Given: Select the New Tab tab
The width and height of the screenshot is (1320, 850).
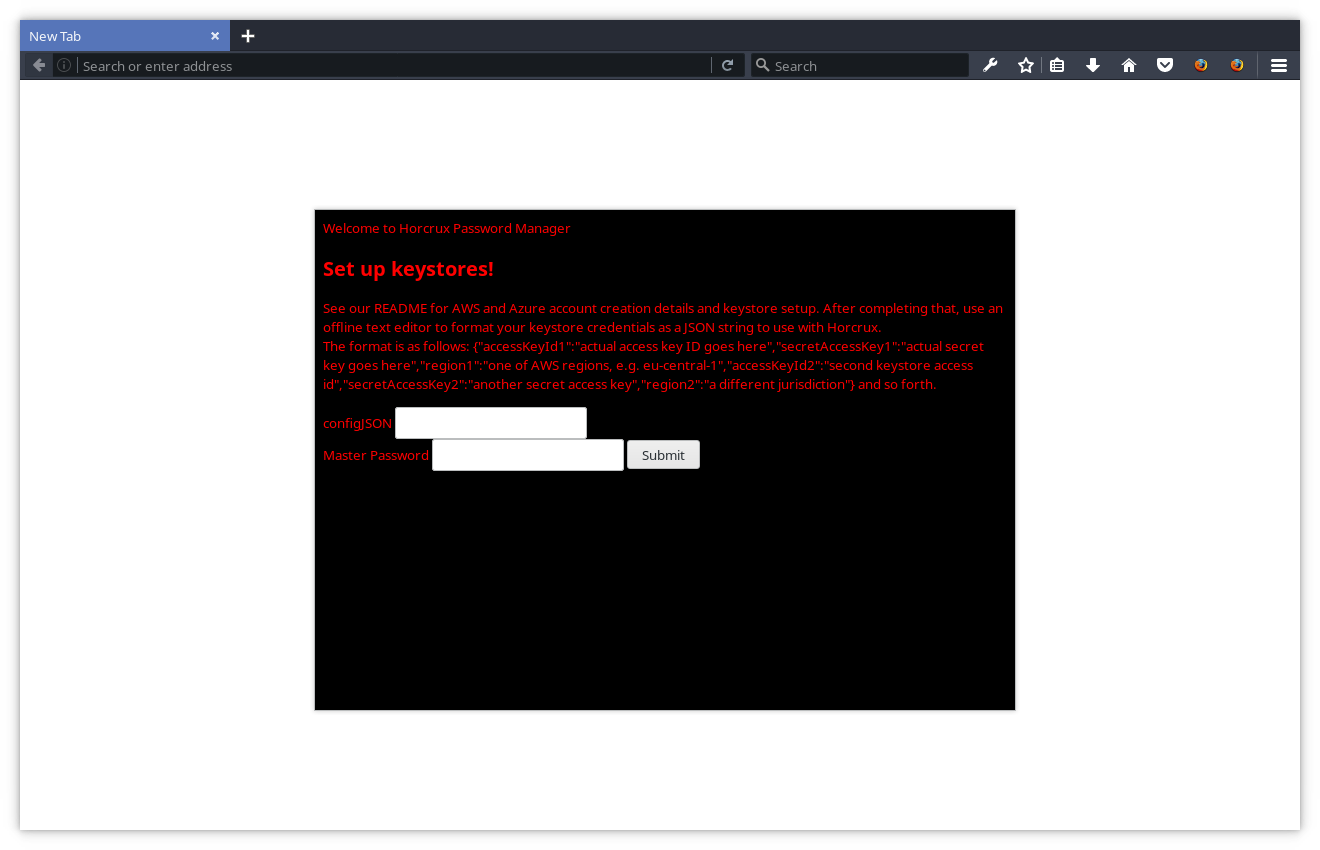Looking at the screenshot, I should (x=125, y=36).
